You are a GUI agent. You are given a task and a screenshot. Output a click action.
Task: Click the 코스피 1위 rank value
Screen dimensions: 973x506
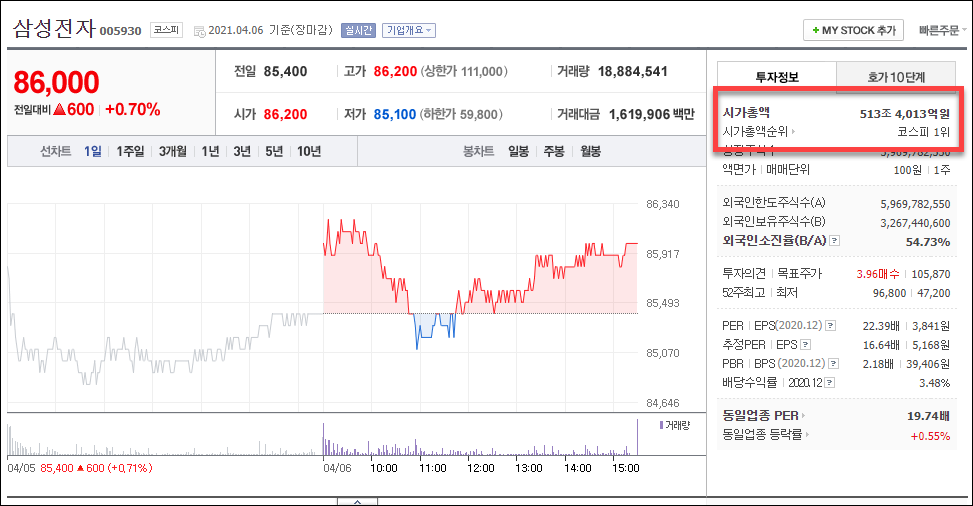923,132
